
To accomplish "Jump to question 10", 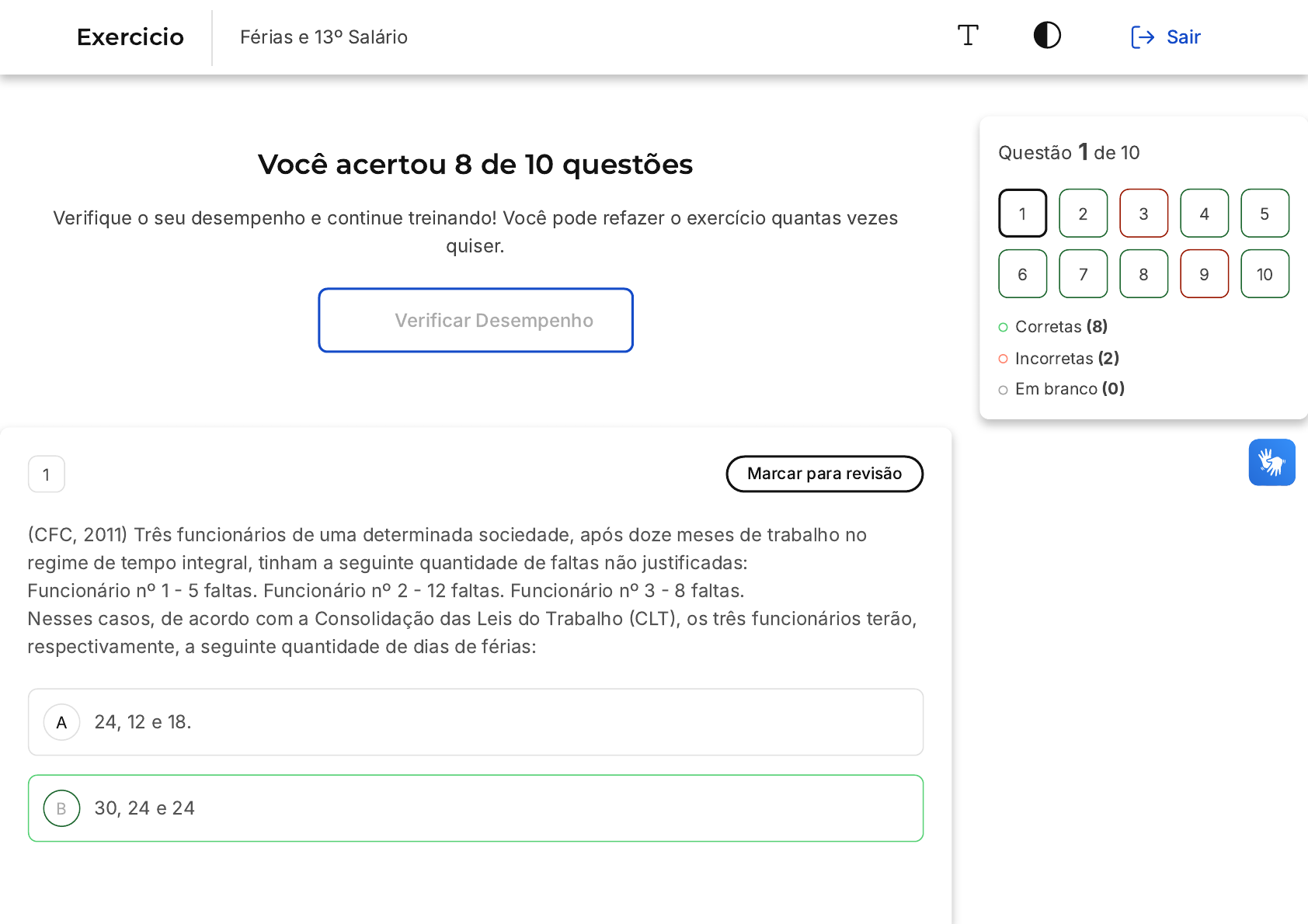I will [x=1265, y=274].
